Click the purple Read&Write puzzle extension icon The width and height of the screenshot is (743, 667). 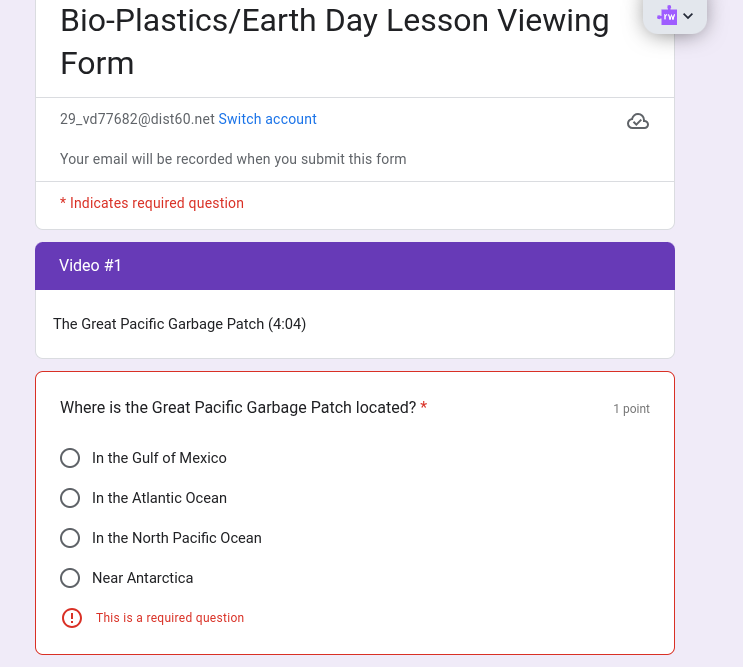(668, 15)
